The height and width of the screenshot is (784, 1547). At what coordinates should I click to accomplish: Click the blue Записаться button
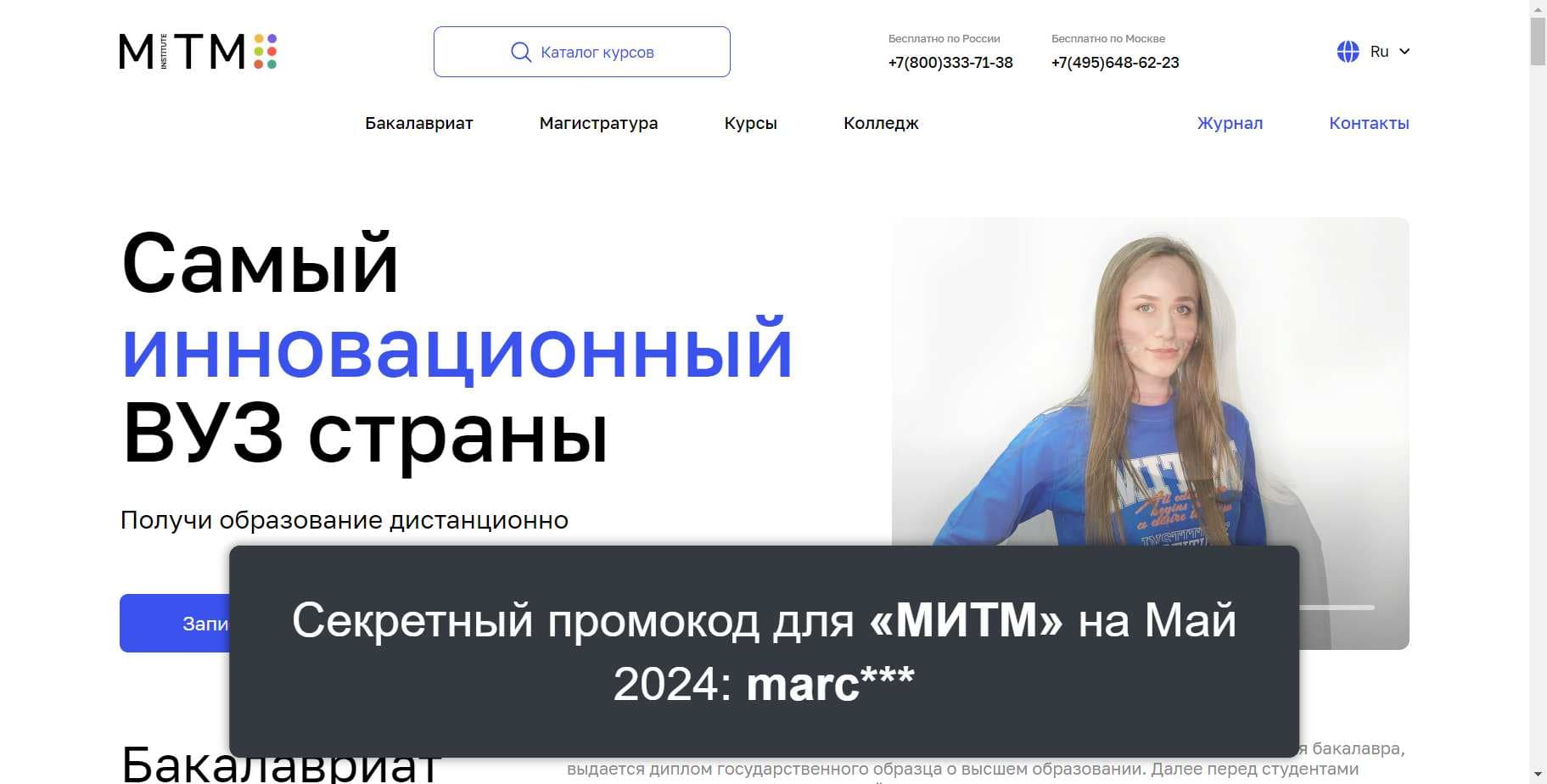(x=175, y=624)
